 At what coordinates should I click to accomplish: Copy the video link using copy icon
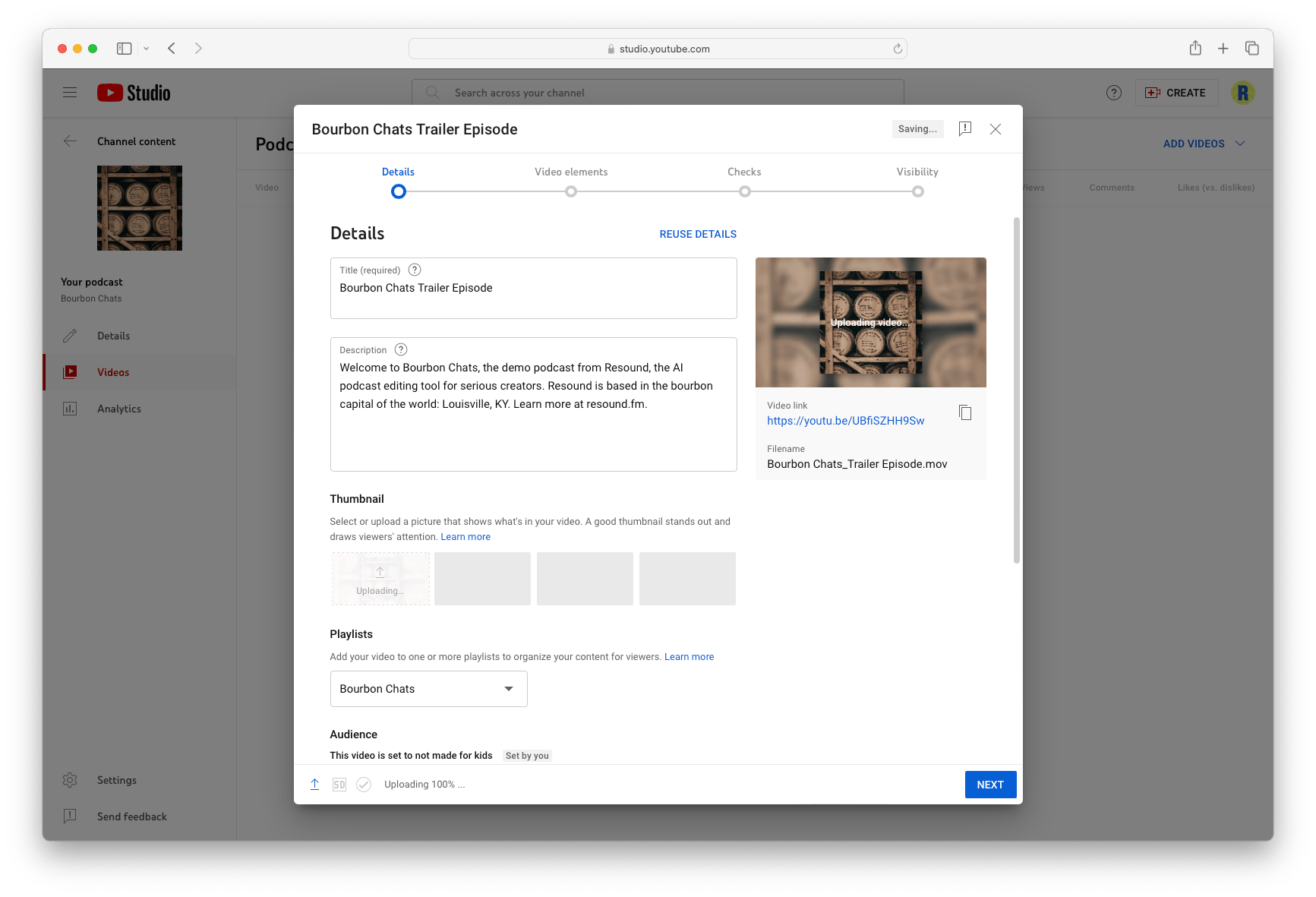(964, 412)
